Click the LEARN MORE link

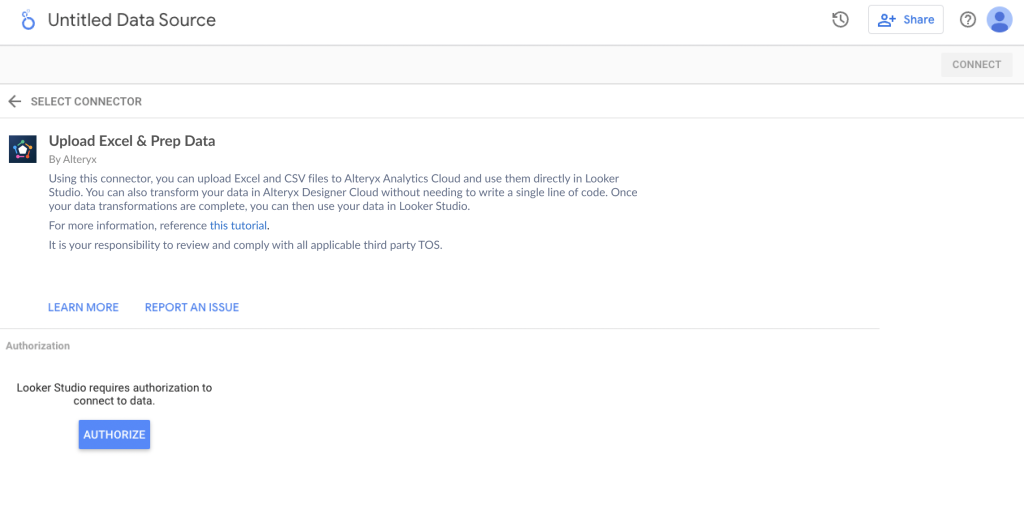click(83, 307)
